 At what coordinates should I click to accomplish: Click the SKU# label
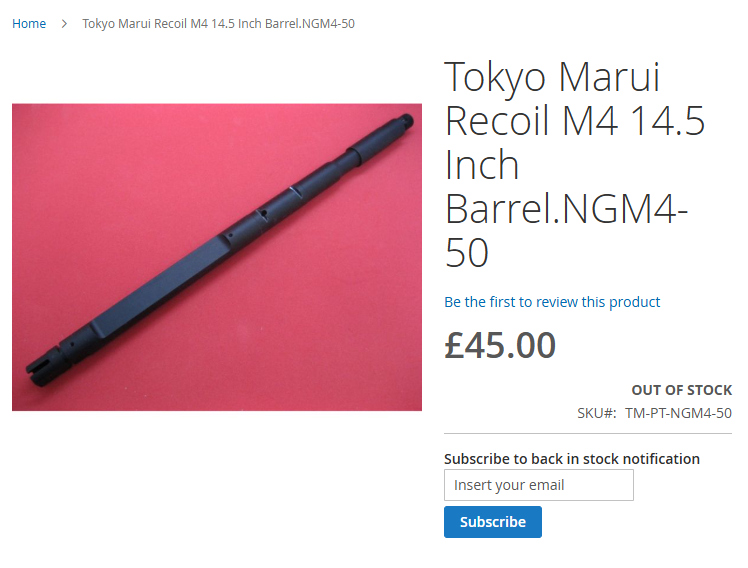click(597, 413)
